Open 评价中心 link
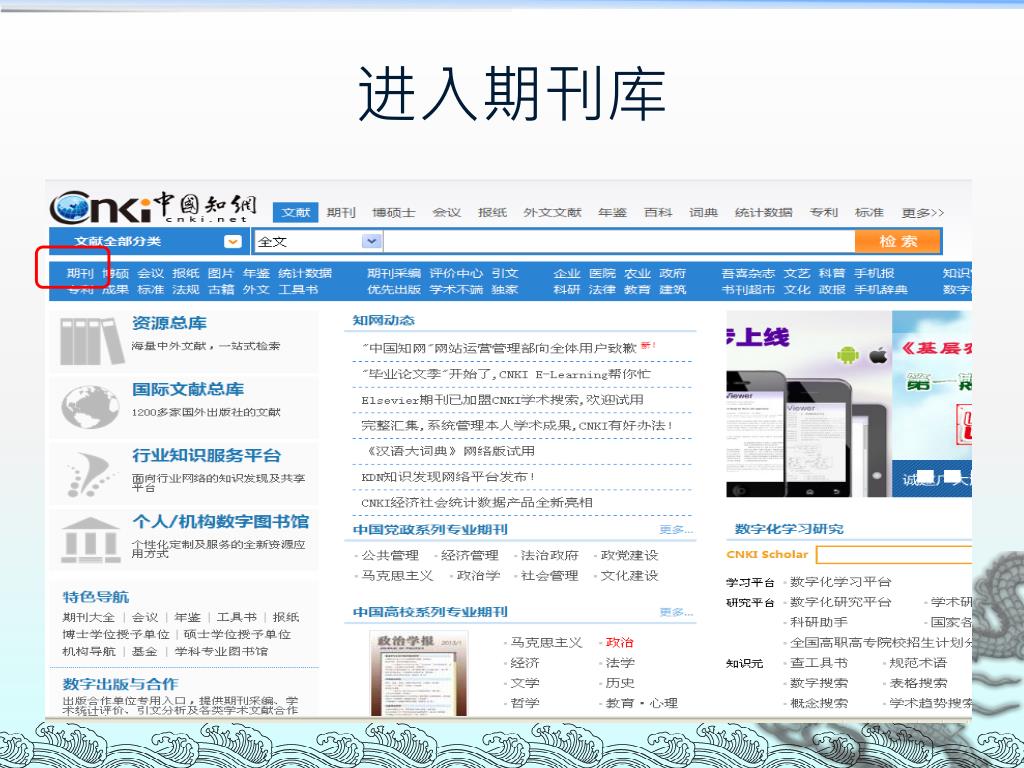This screenshot has height=768, width=1024. coord(456,273)
